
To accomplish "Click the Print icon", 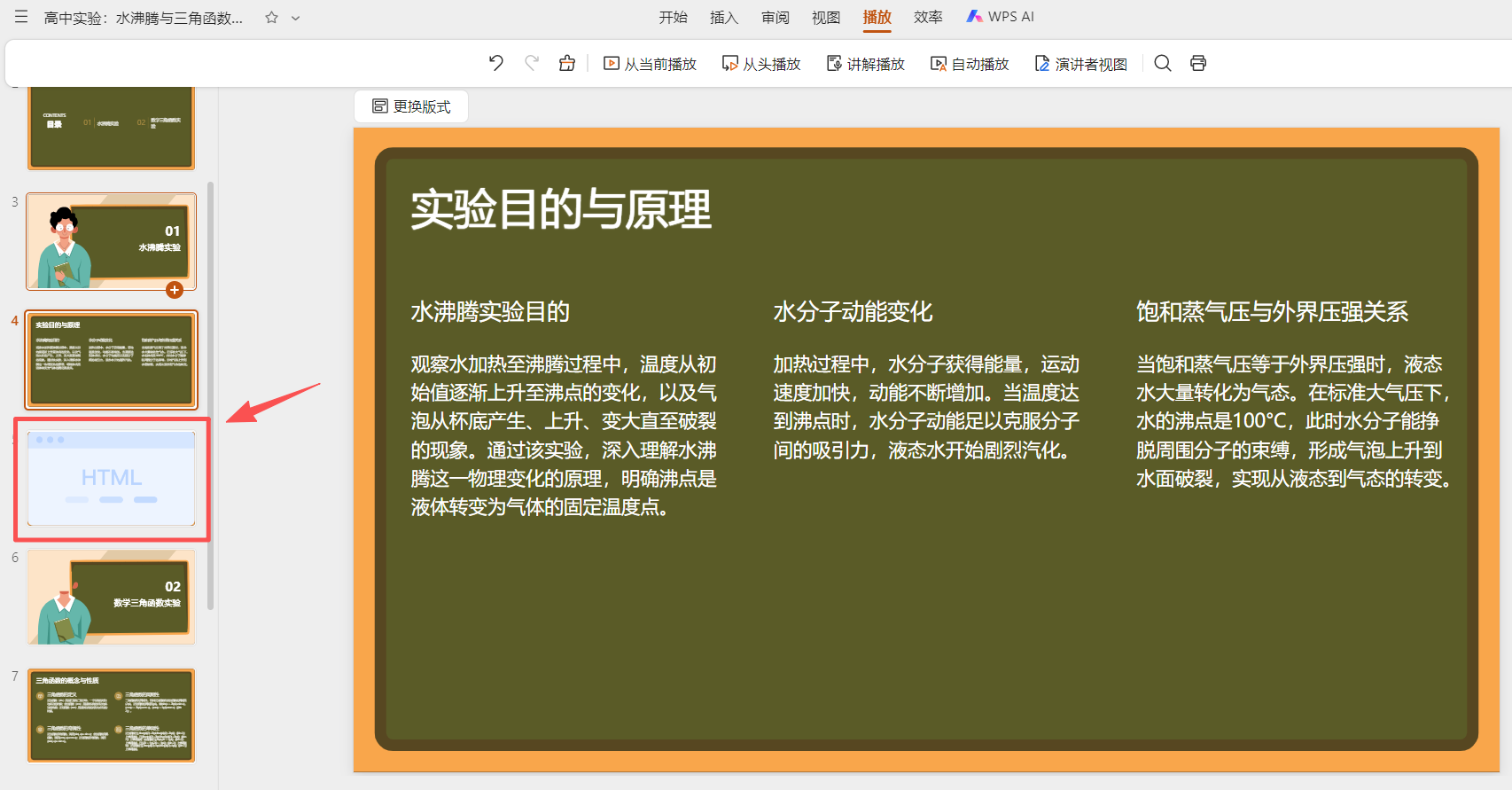I will (1198, 63).
